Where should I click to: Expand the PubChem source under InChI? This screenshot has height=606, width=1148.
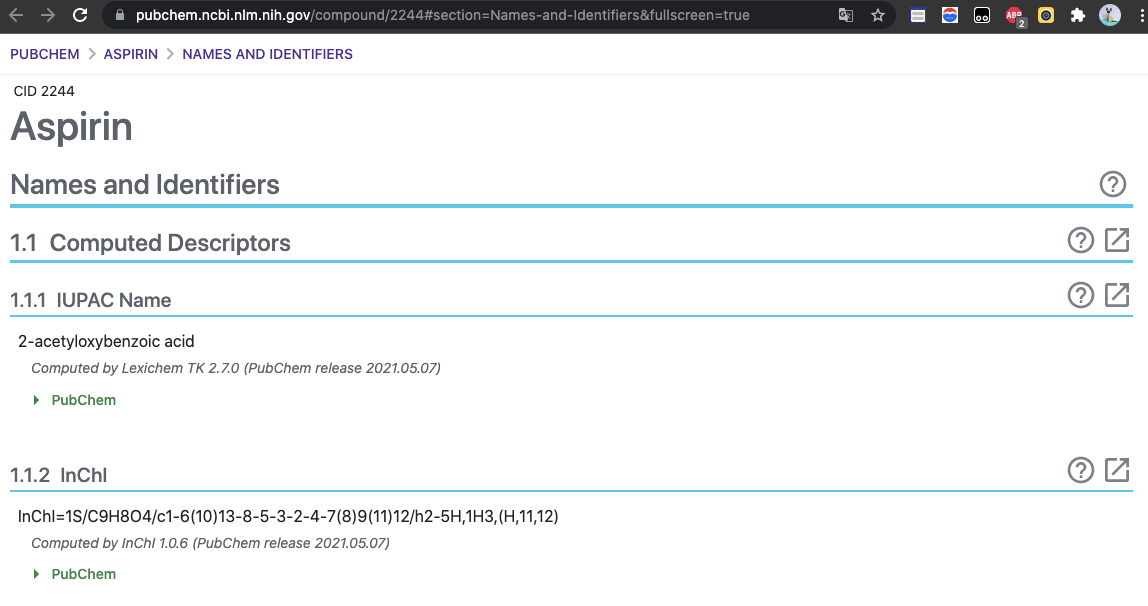click(75, 573)
